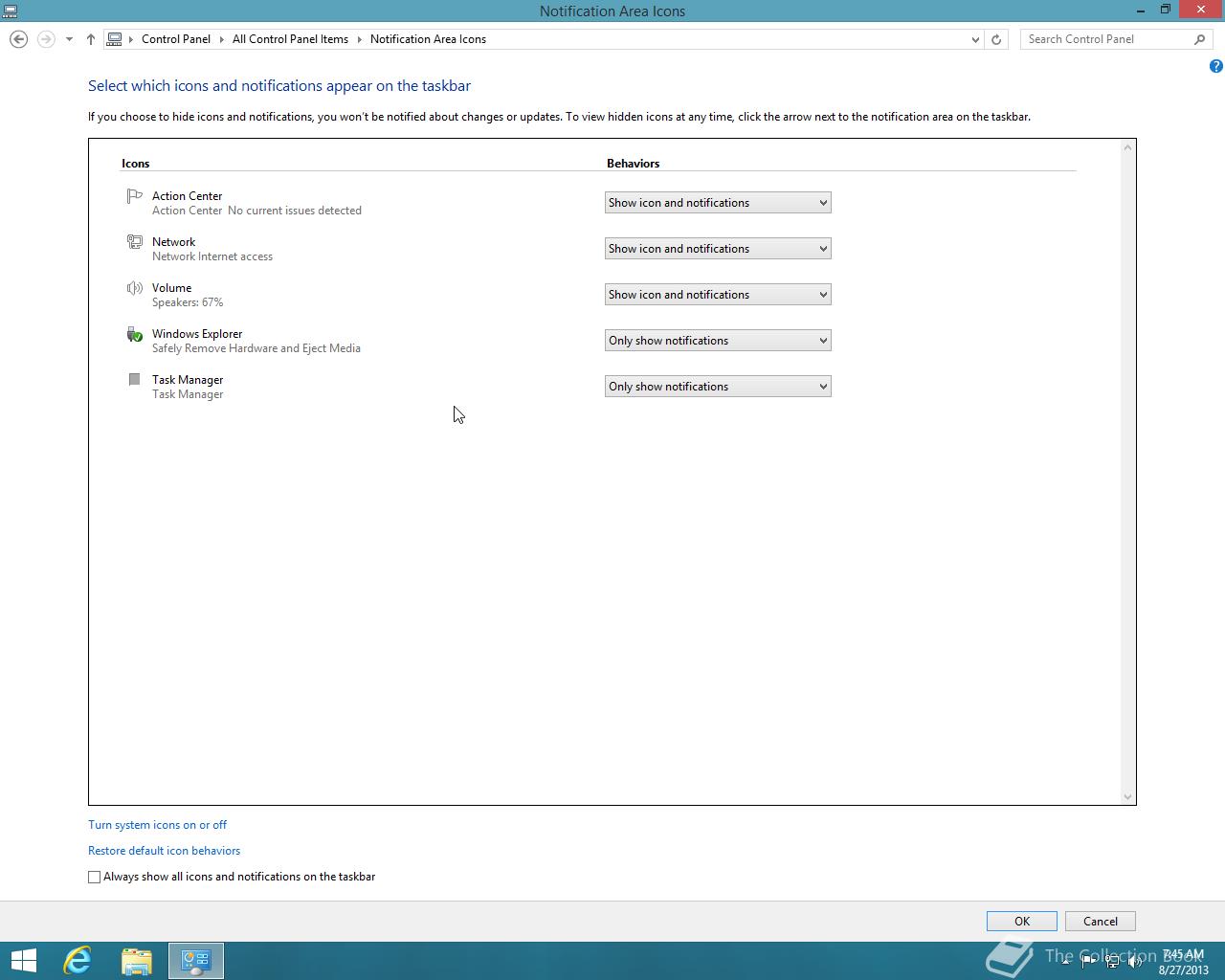Click the network icon in system tray
The image size is (1225, 980).
(x=1112, y=961)
